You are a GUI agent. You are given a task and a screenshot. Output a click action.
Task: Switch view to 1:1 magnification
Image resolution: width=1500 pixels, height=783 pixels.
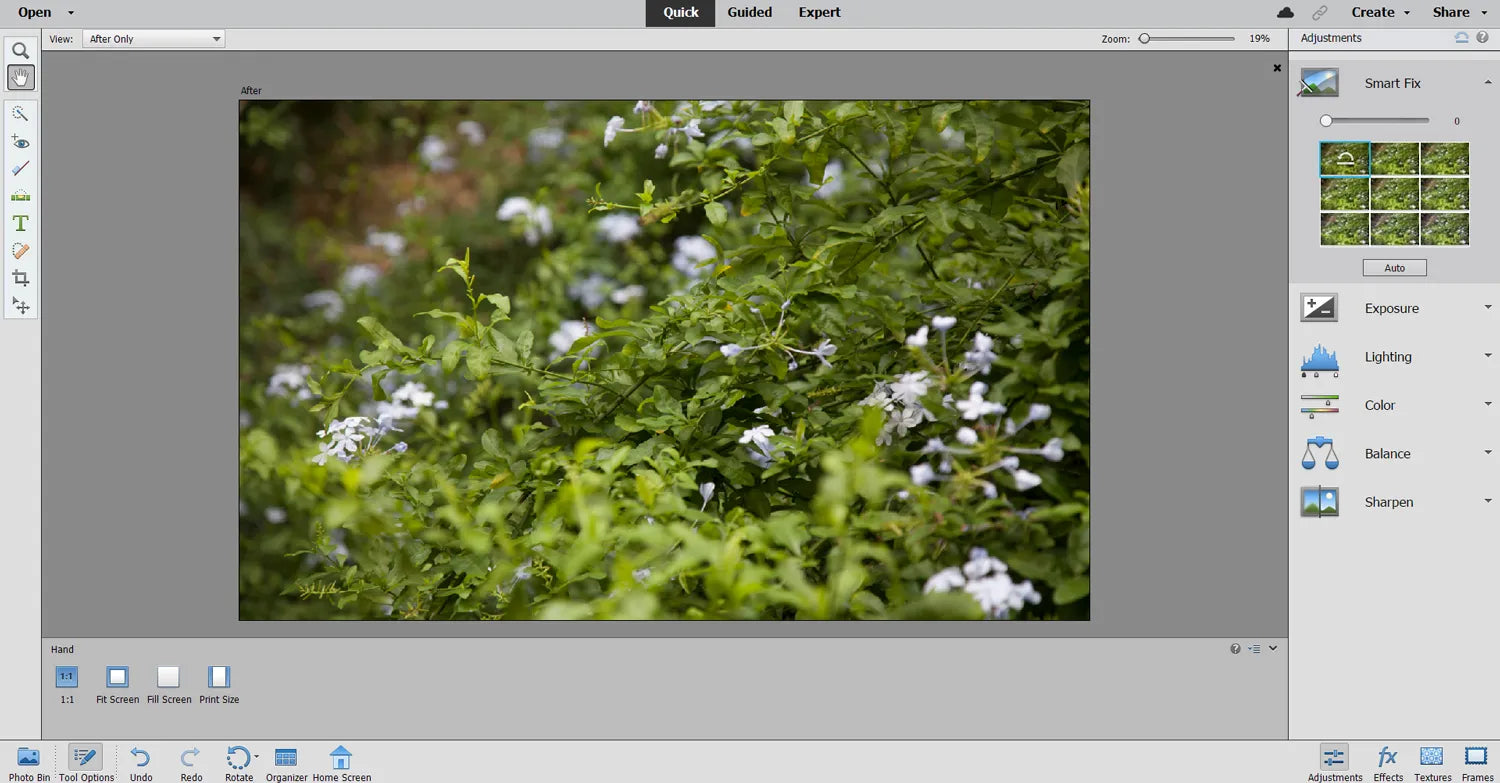coord(66,676)
